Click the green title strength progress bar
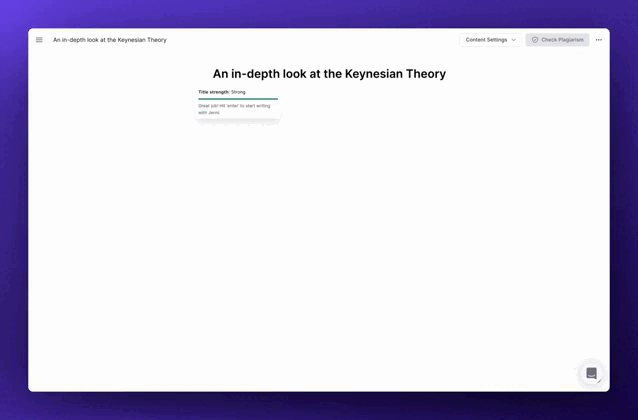638x420 pixels. (x=238, y=99)
